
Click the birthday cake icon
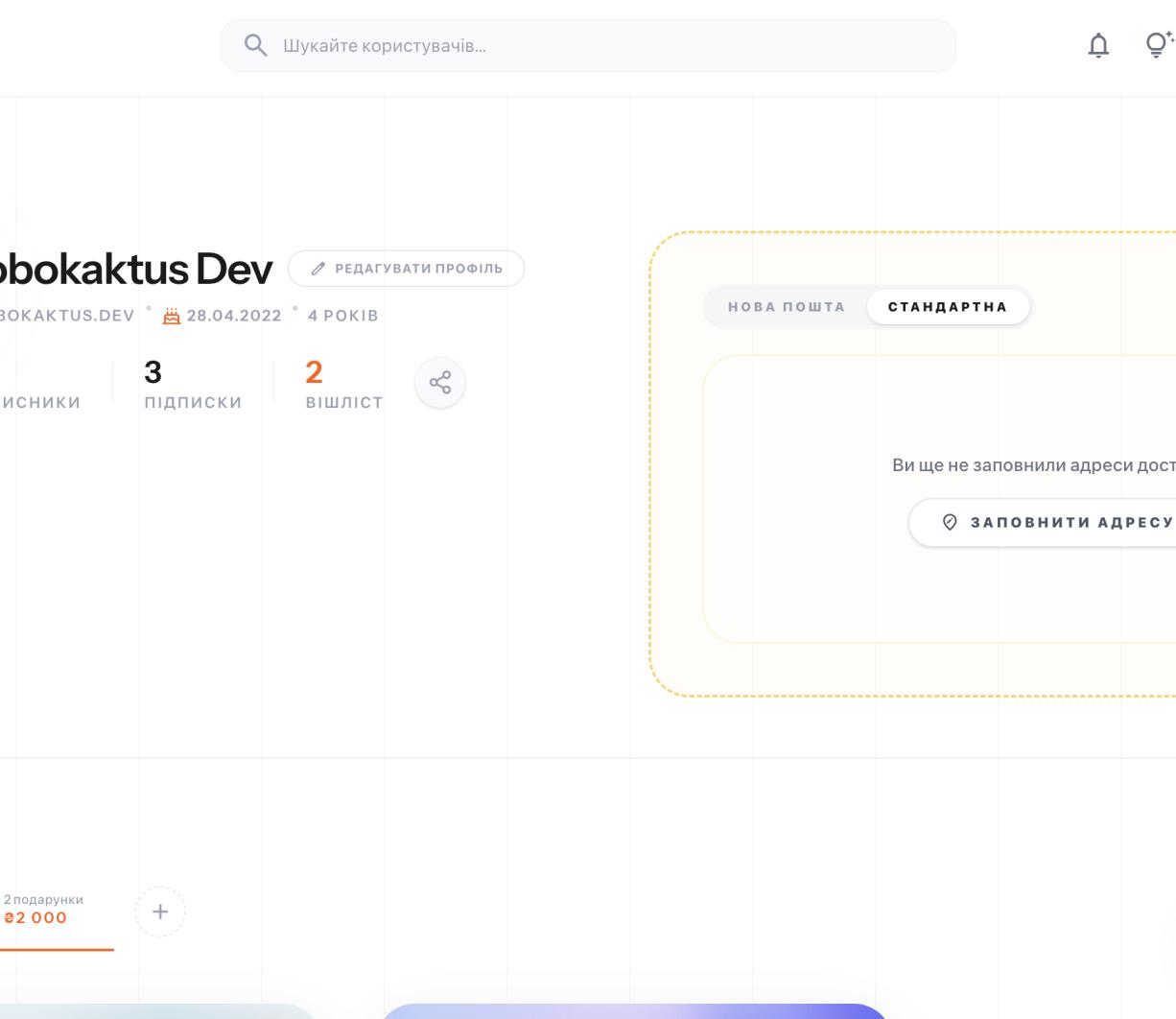[172, 316]
